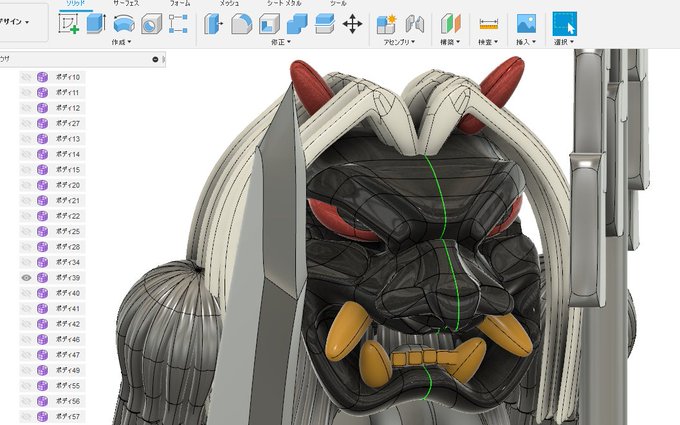Open the 挿入 (Insert) dropdown menu
Screen dimensions: 680x425
pos(526,42)
